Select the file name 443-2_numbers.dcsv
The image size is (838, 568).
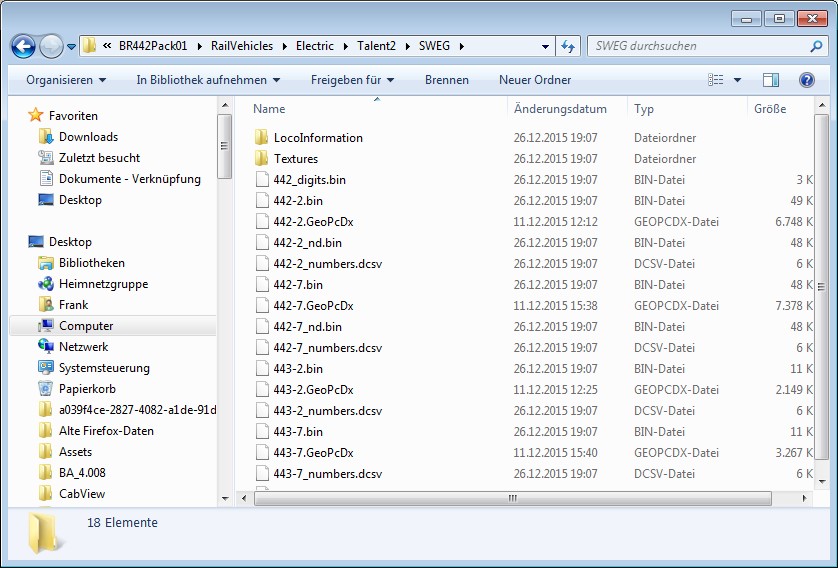pyautogui.click(x=328, y=411)
